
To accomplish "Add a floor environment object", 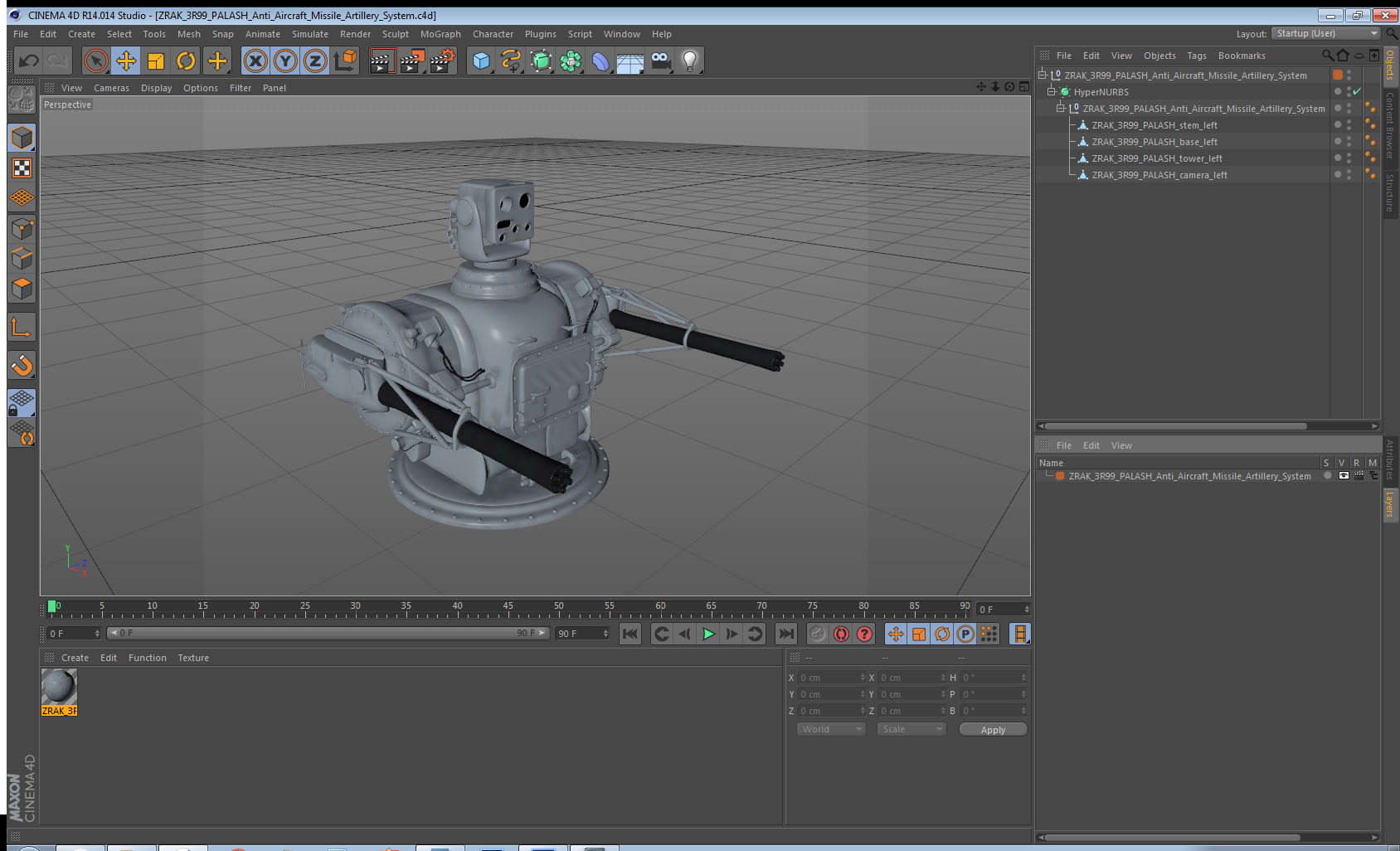I will [630, 61].
